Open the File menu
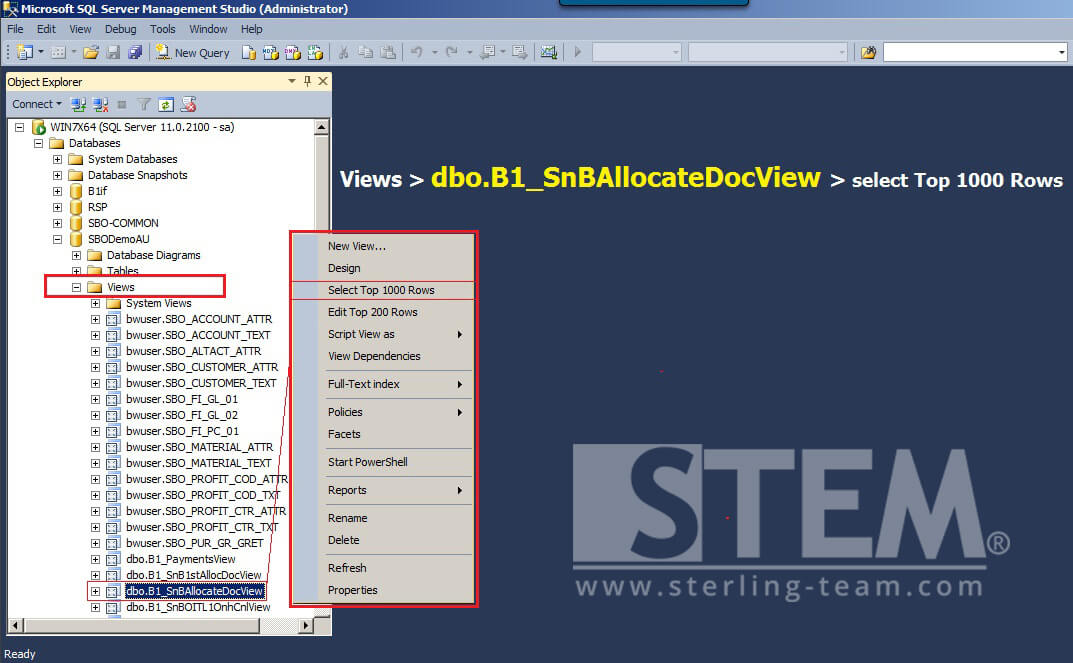This screenshot has height=663, width=1073. tap(15, 29)
